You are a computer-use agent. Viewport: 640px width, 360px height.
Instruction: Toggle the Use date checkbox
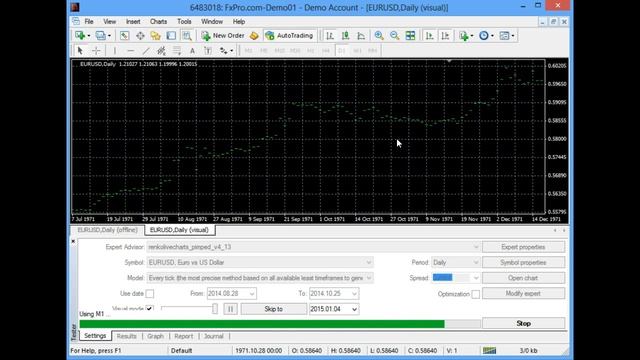coord(150,293)
